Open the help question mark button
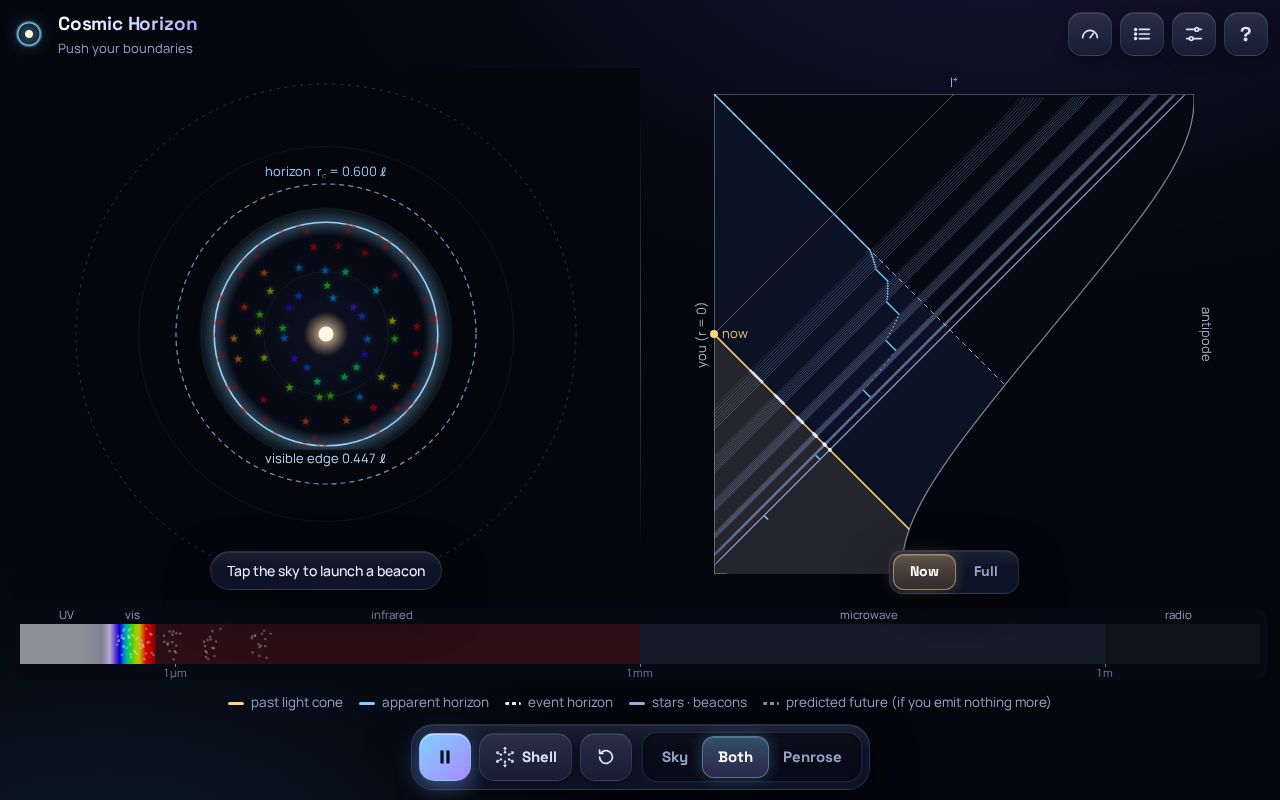1280x800 pixels. pyautogui.click(x=1246, y=34)
